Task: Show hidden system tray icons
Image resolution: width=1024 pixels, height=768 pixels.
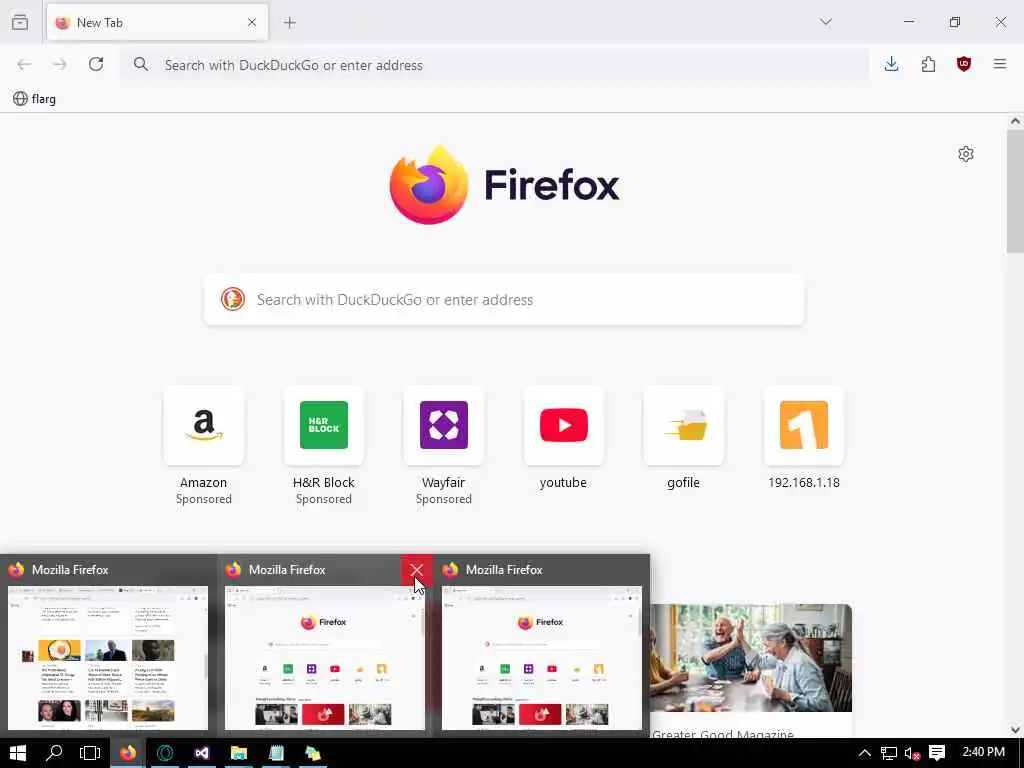Action: pyautogui.click(x=865, y=753)
